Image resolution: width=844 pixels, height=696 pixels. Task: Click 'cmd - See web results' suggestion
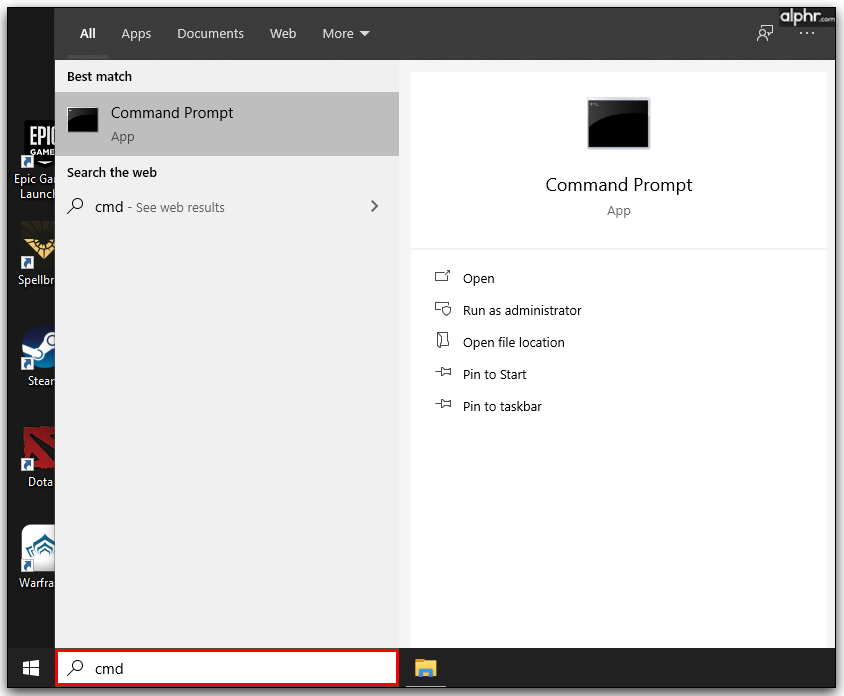pos(160,207)
